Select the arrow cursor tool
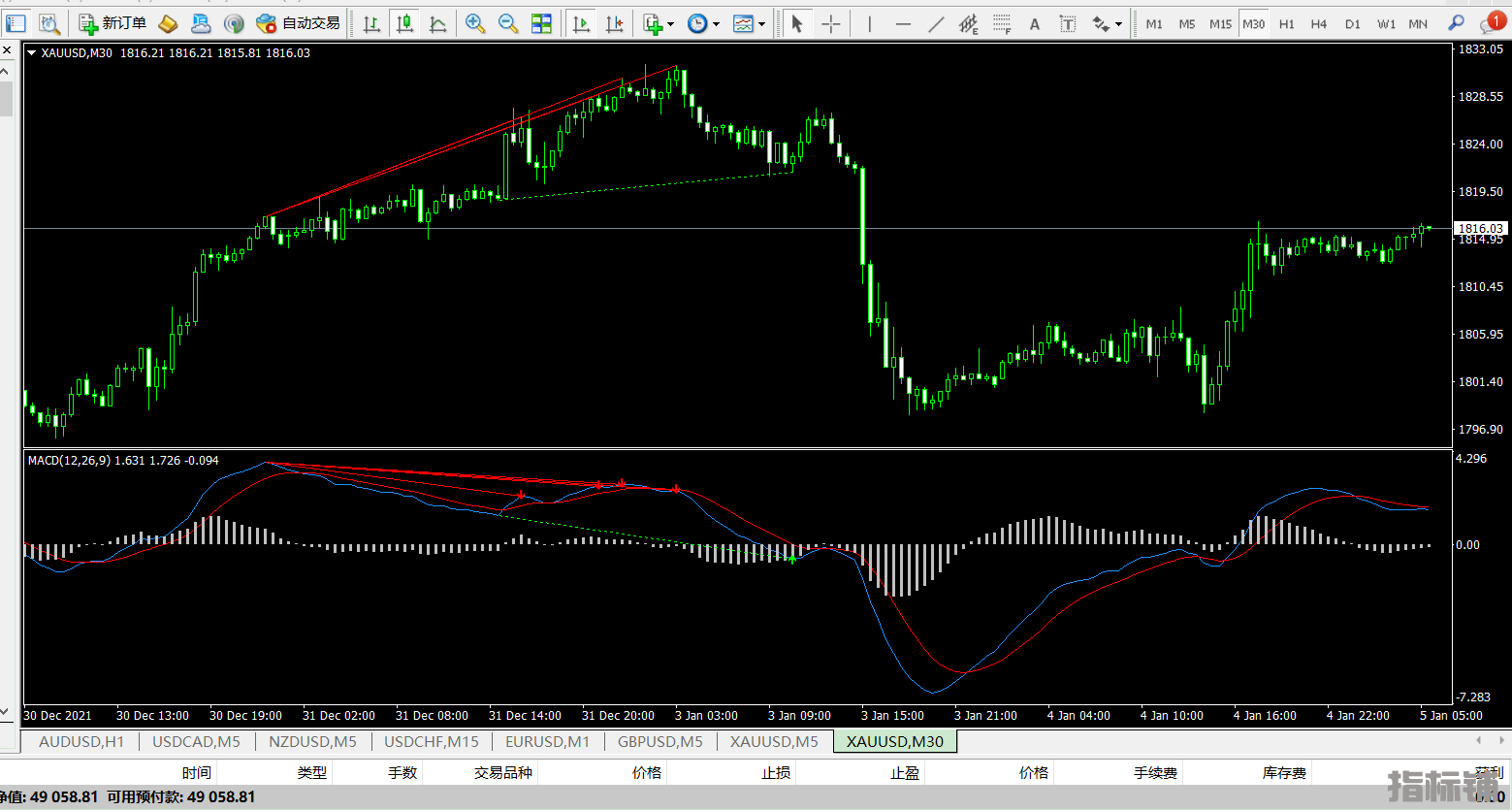 coord(797,23)
